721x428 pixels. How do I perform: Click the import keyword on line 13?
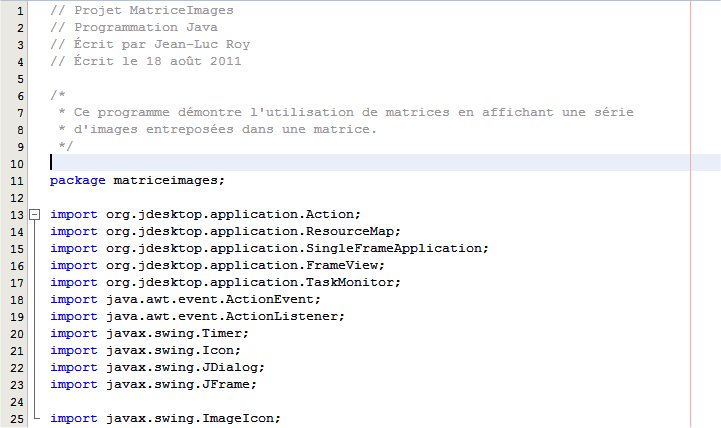pos(74,215)
